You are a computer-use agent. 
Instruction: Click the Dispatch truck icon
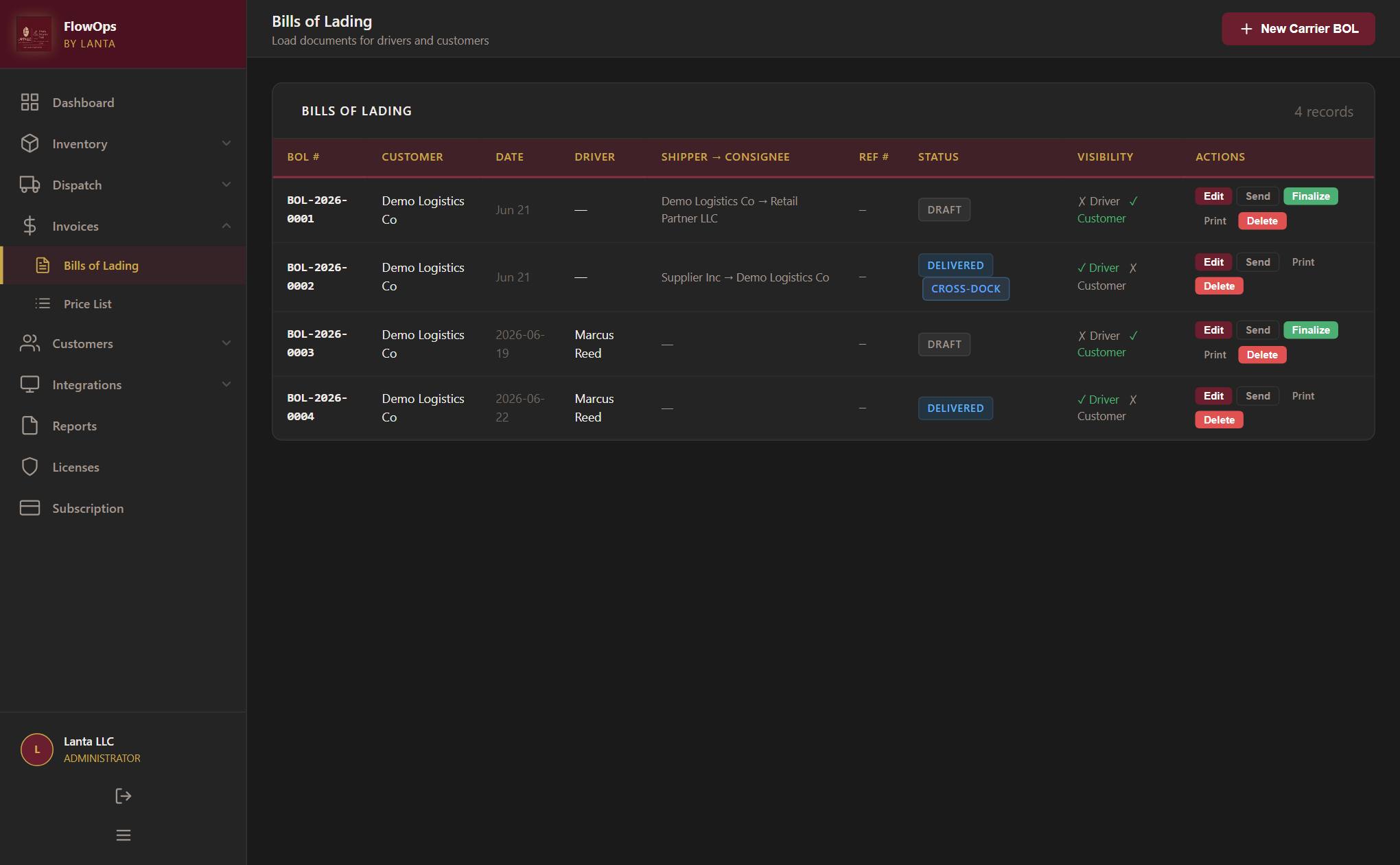[x=30, y=185]
